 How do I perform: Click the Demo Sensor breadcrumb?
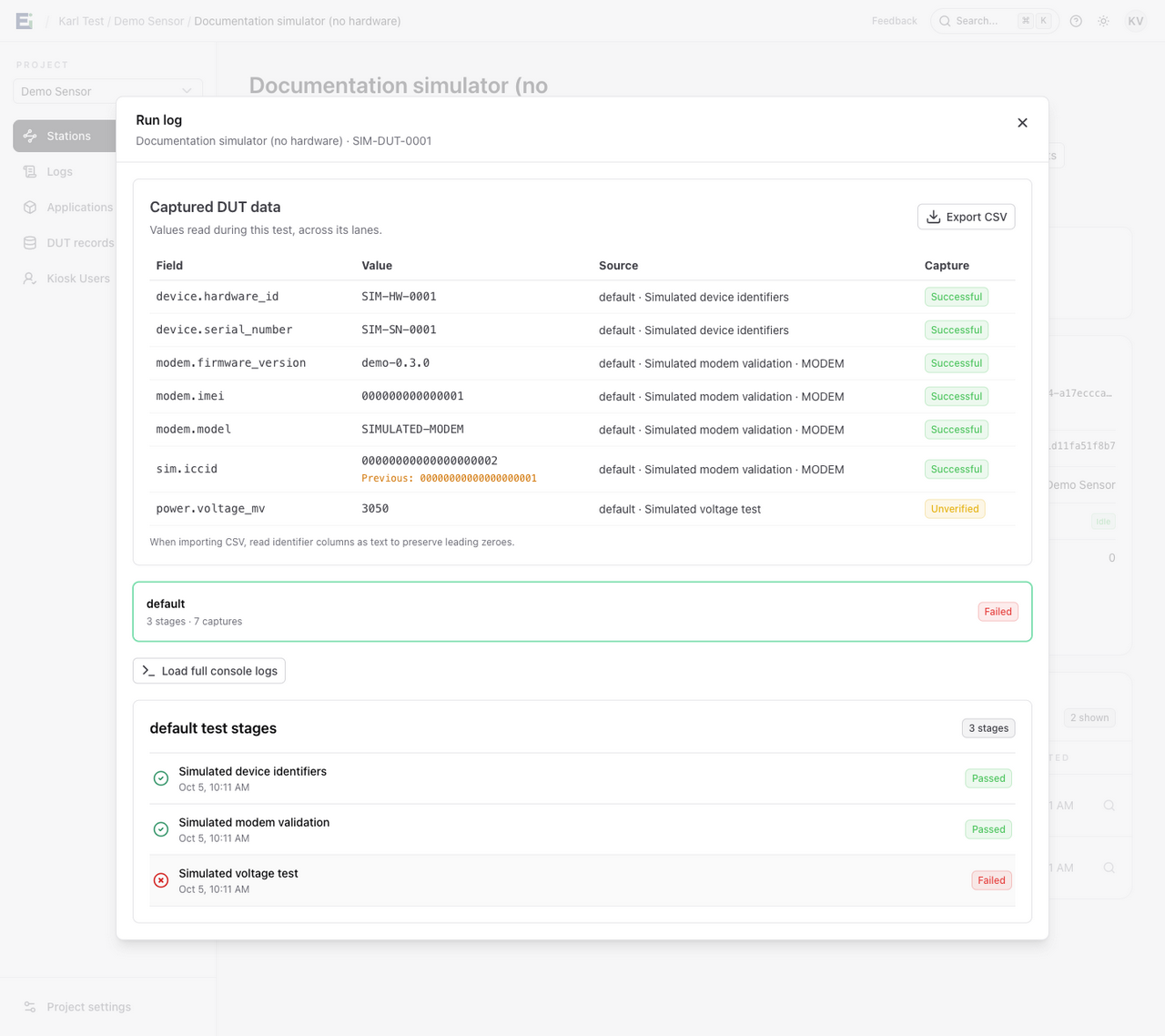click(148, 21)
